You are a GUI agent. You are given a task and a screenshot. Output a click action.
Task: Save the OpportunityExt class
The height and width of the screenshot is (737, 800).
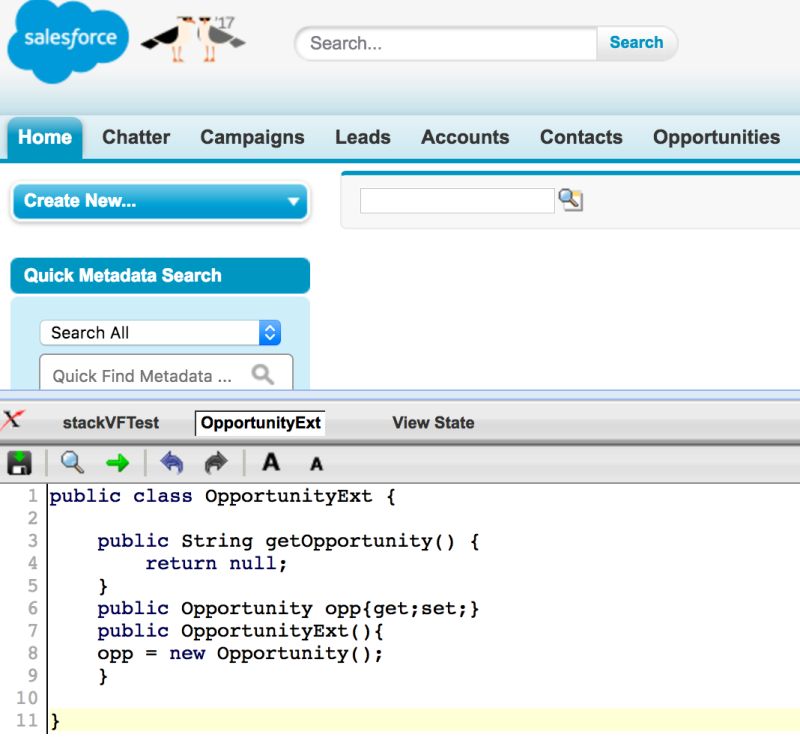point(18,462)
